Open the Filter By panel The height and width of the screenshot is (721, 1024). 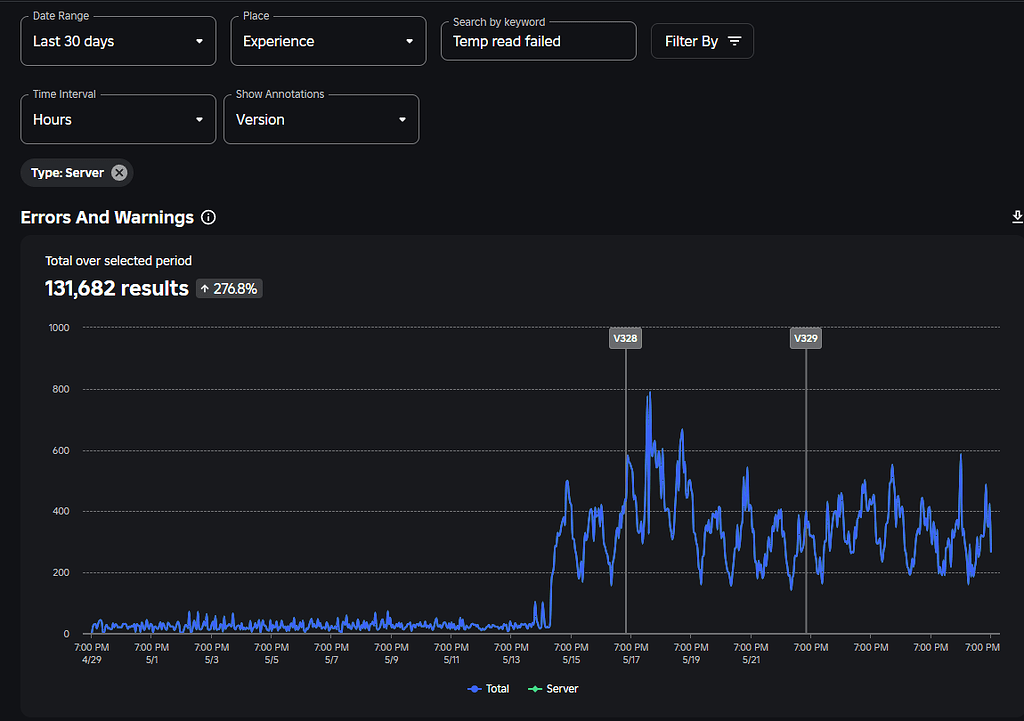(702, 40)
